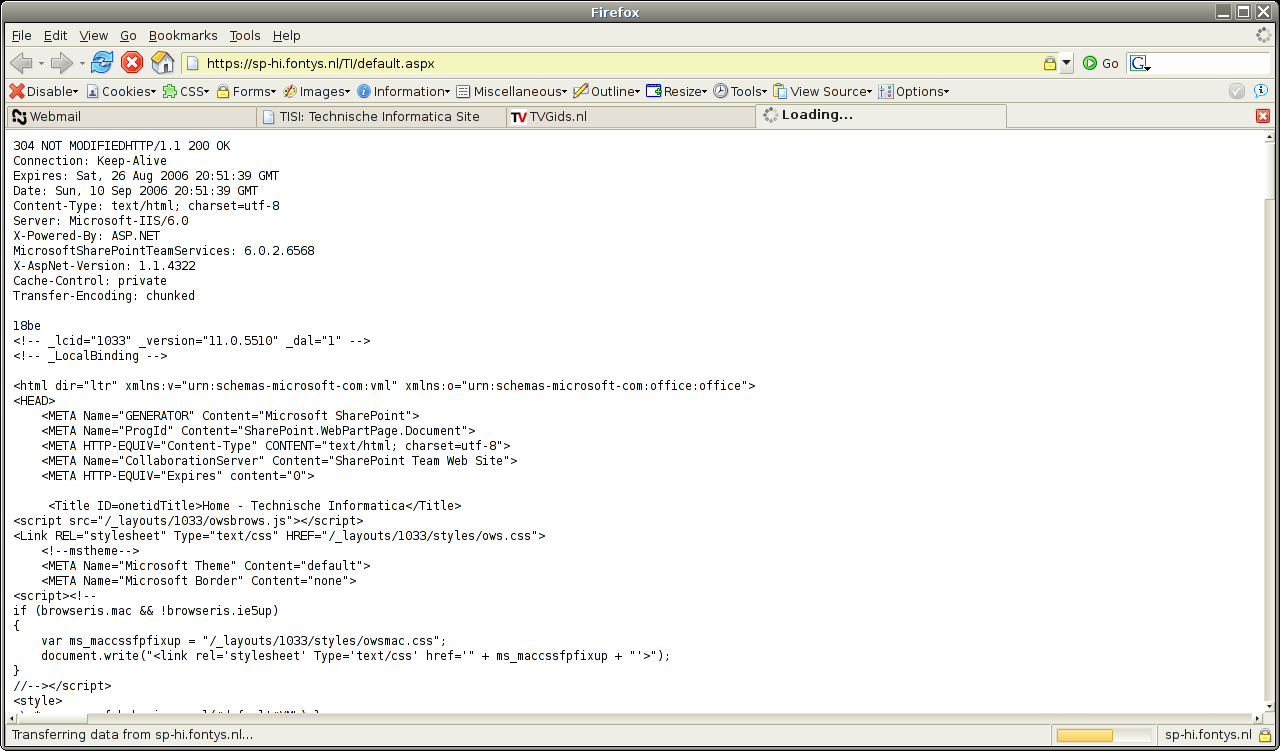
Task: Go back to the previous page
Action: [21, 63]
